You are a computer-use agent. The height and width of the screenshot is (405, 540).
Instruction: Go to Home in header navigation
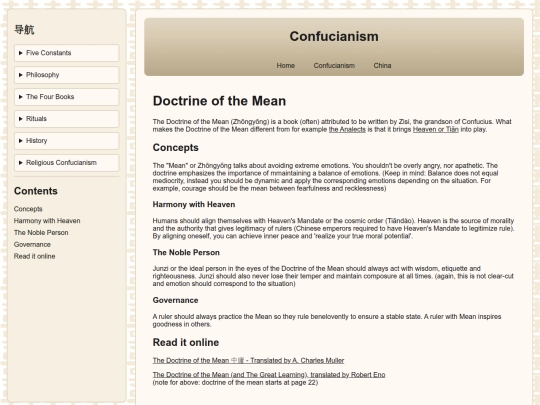click(285, 65)
